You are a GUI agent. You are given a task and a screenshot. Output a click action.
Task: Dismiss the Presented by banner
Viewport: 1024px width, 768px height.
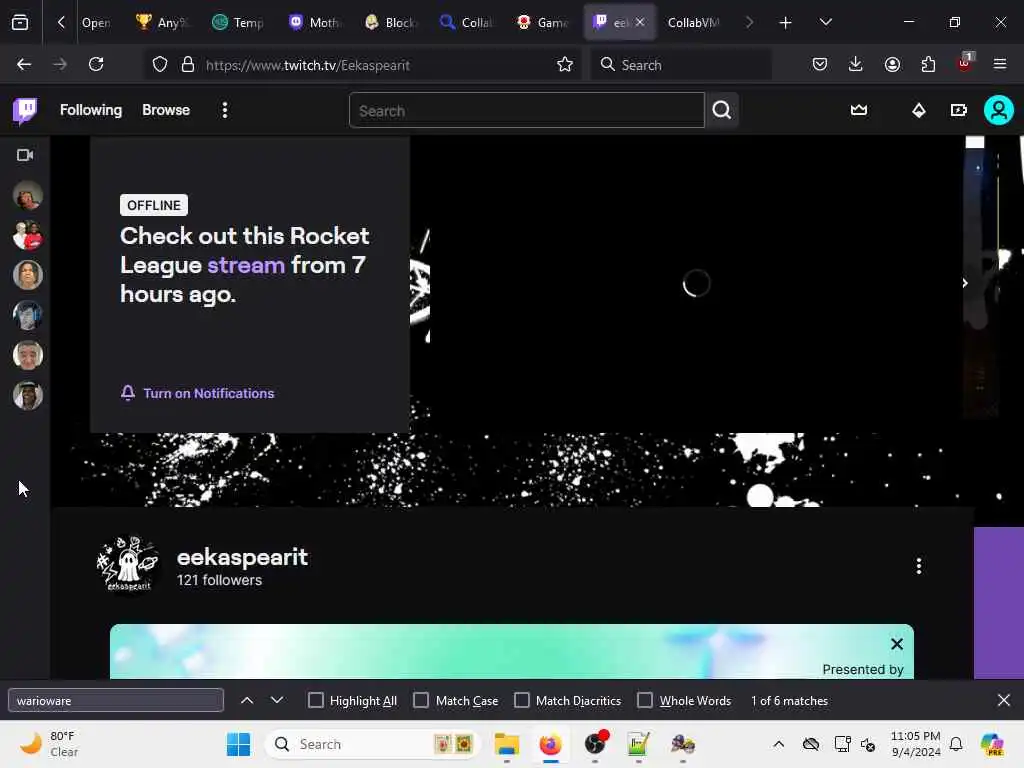tap(897, 644)
